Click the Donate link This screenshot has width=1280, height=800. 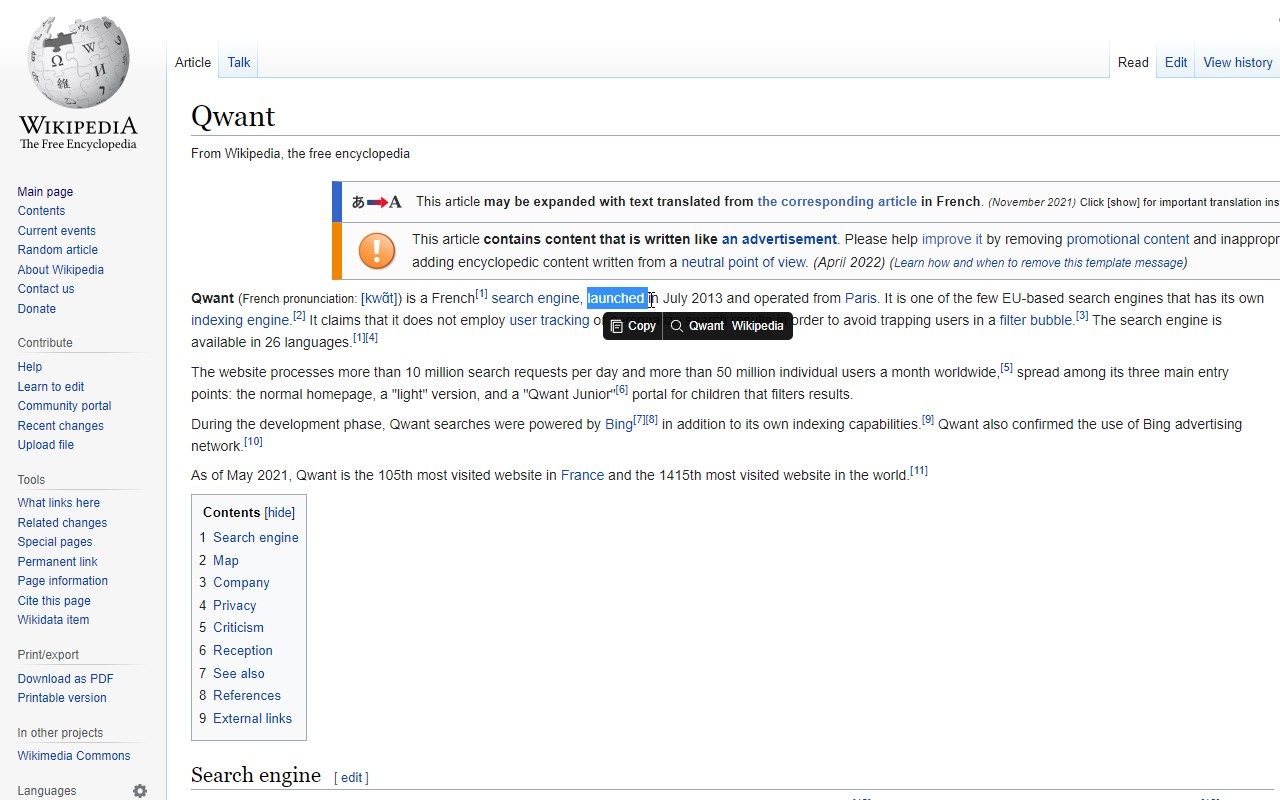click(x=37, y=309)
